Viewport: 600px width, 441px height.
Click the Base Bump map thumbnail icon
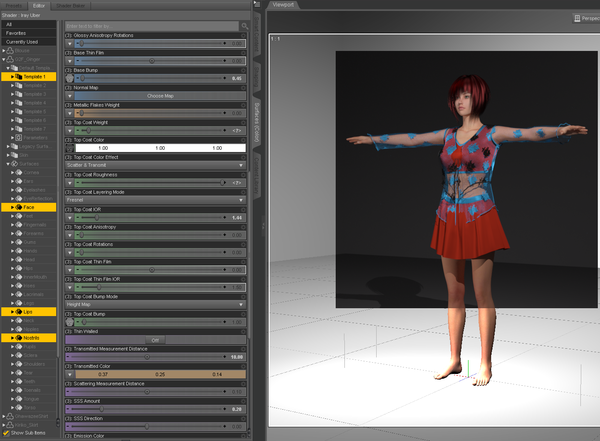coord(69,78)
